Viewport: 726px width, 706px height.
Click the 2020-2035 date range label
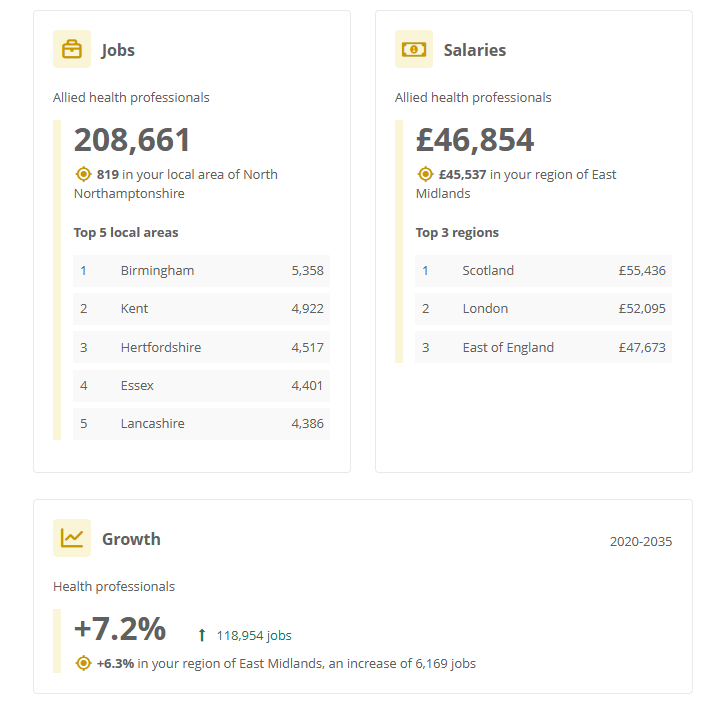tap(641, 542)
